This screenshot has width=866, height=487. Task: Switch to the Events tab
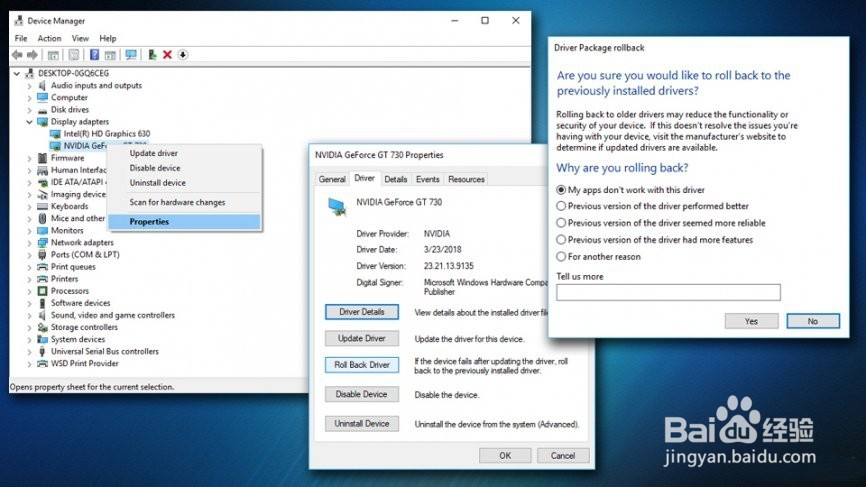[427, 179]
